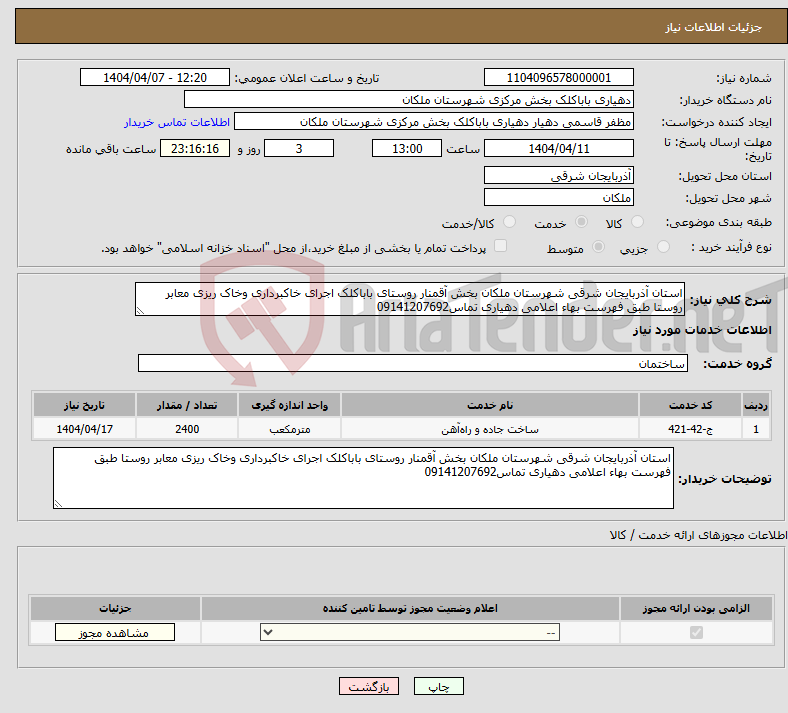Toggle the الزامی بودن ارائه مجوز checkbox

click(697, 632)
